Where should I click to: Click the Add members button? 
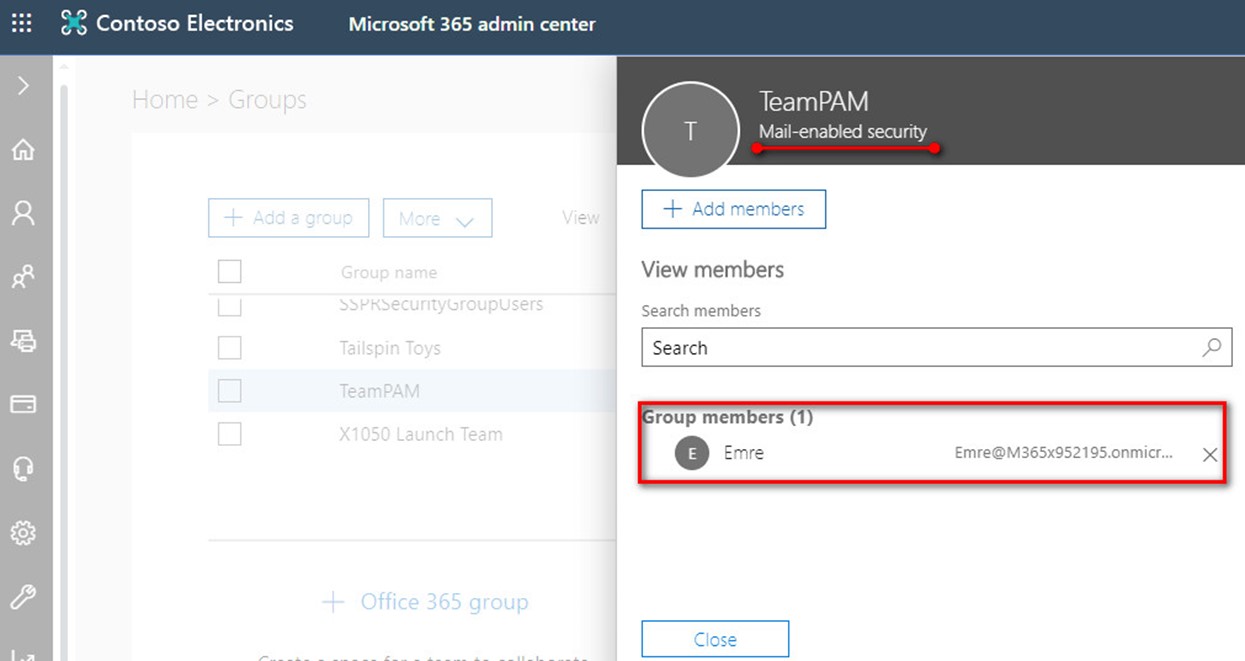[x=734, y=209]
